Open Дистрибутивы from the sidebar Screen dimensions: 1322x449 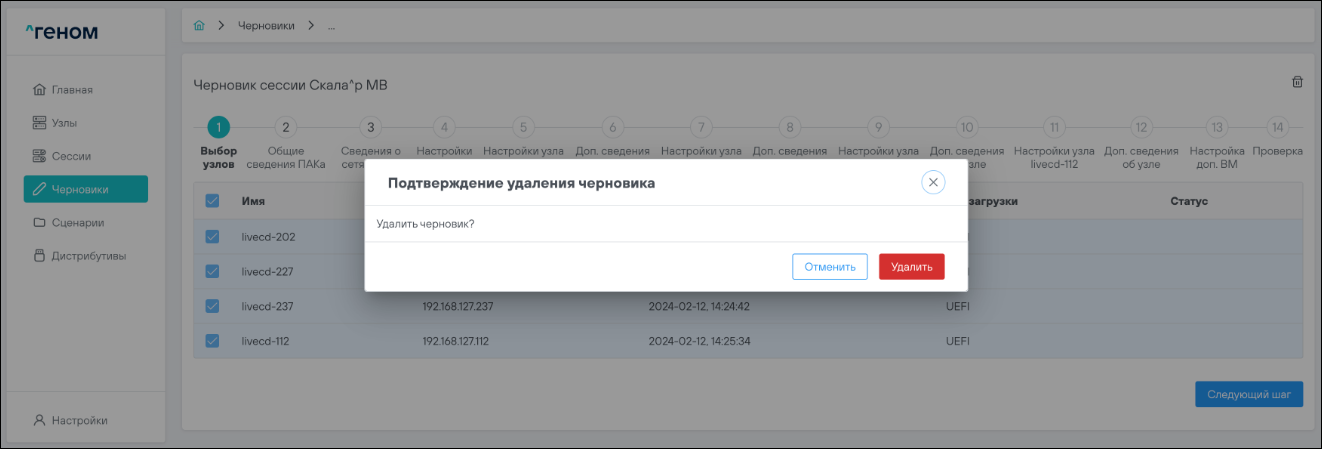coord(89,255)
